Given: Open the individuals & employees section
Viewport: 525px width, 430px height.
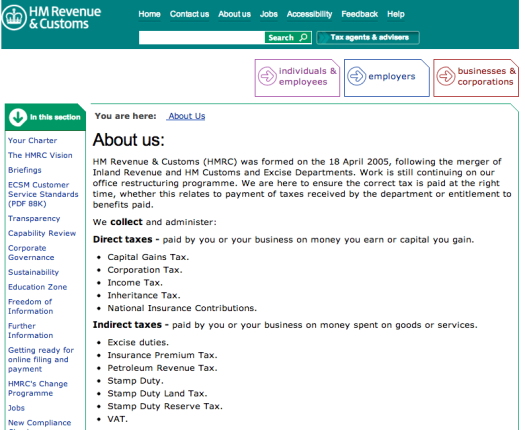Looking at the screenshot, I should 297,78.
